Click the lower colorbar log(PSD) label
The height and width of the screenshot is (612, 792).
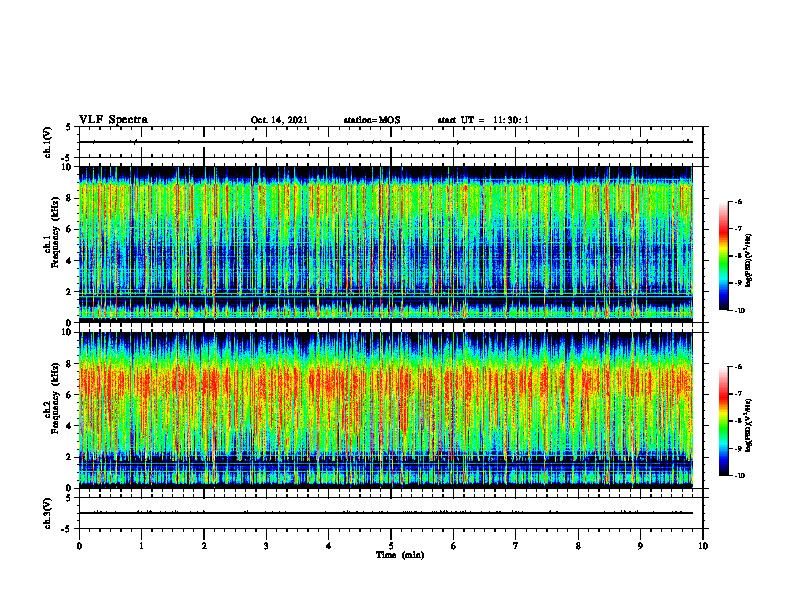(x=749, y=424)
